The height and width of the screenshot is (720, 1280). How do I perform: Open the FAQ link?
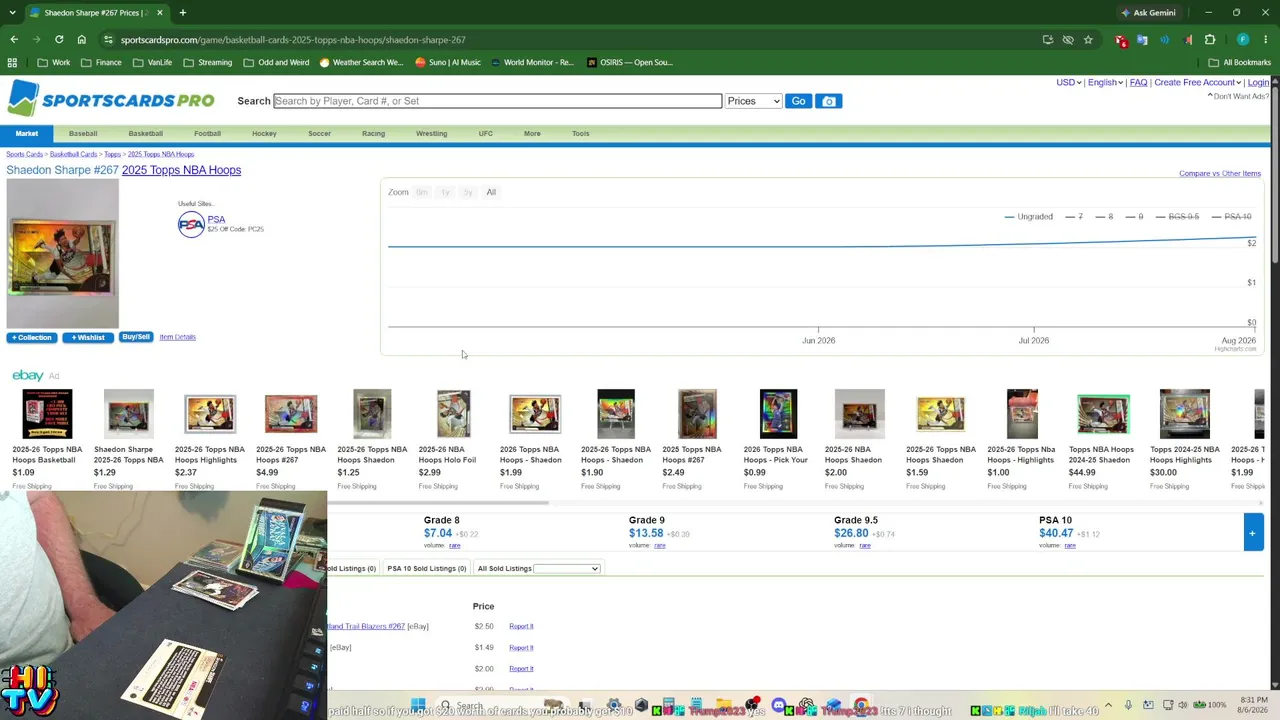pos(1138,83)
